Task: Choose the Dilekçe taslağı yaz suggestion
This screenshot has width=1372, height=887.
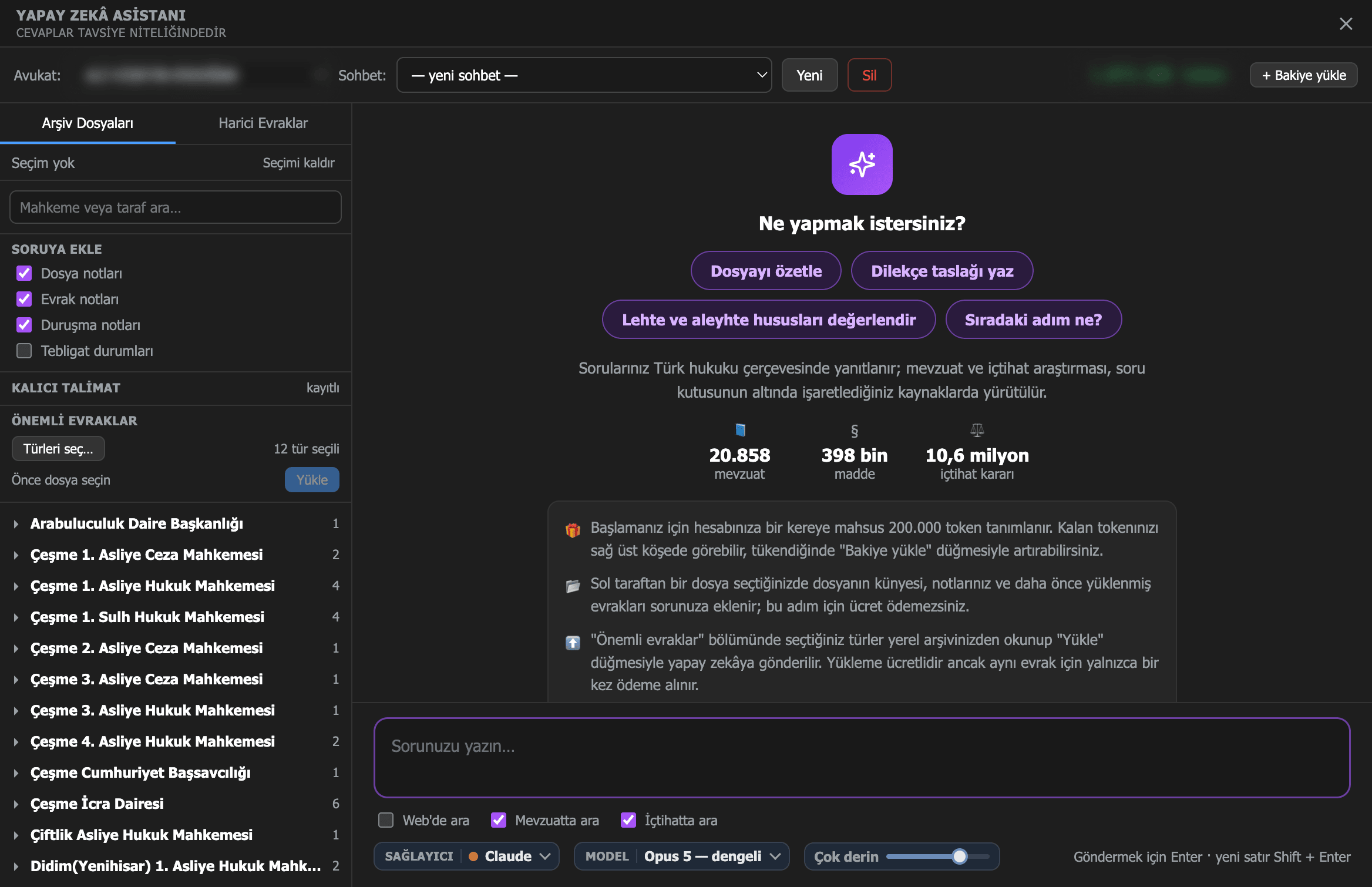Action: point(942,271)
